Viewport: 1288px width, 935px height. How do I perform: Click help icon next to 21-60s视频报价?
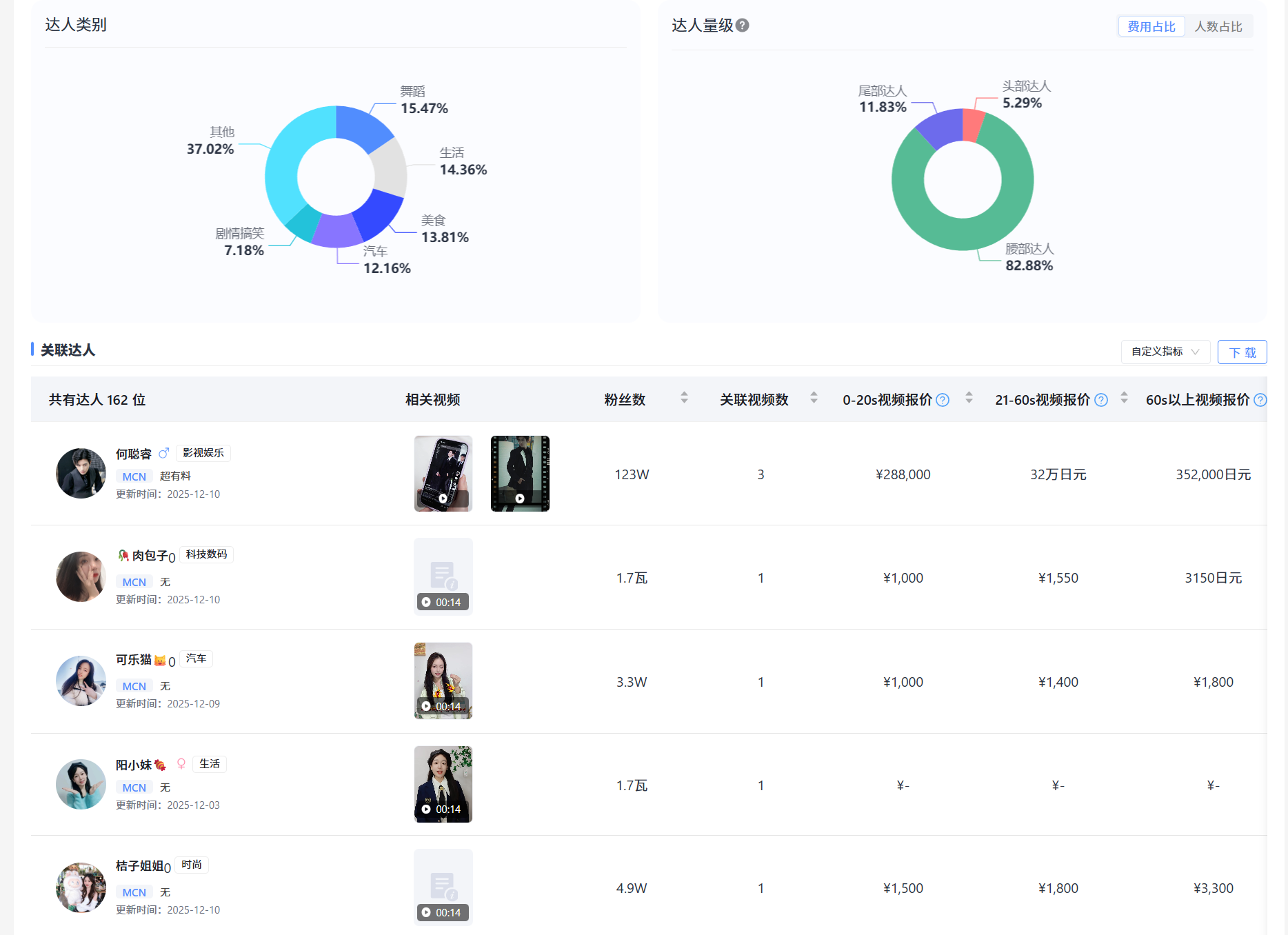[x=1101, y=400]
